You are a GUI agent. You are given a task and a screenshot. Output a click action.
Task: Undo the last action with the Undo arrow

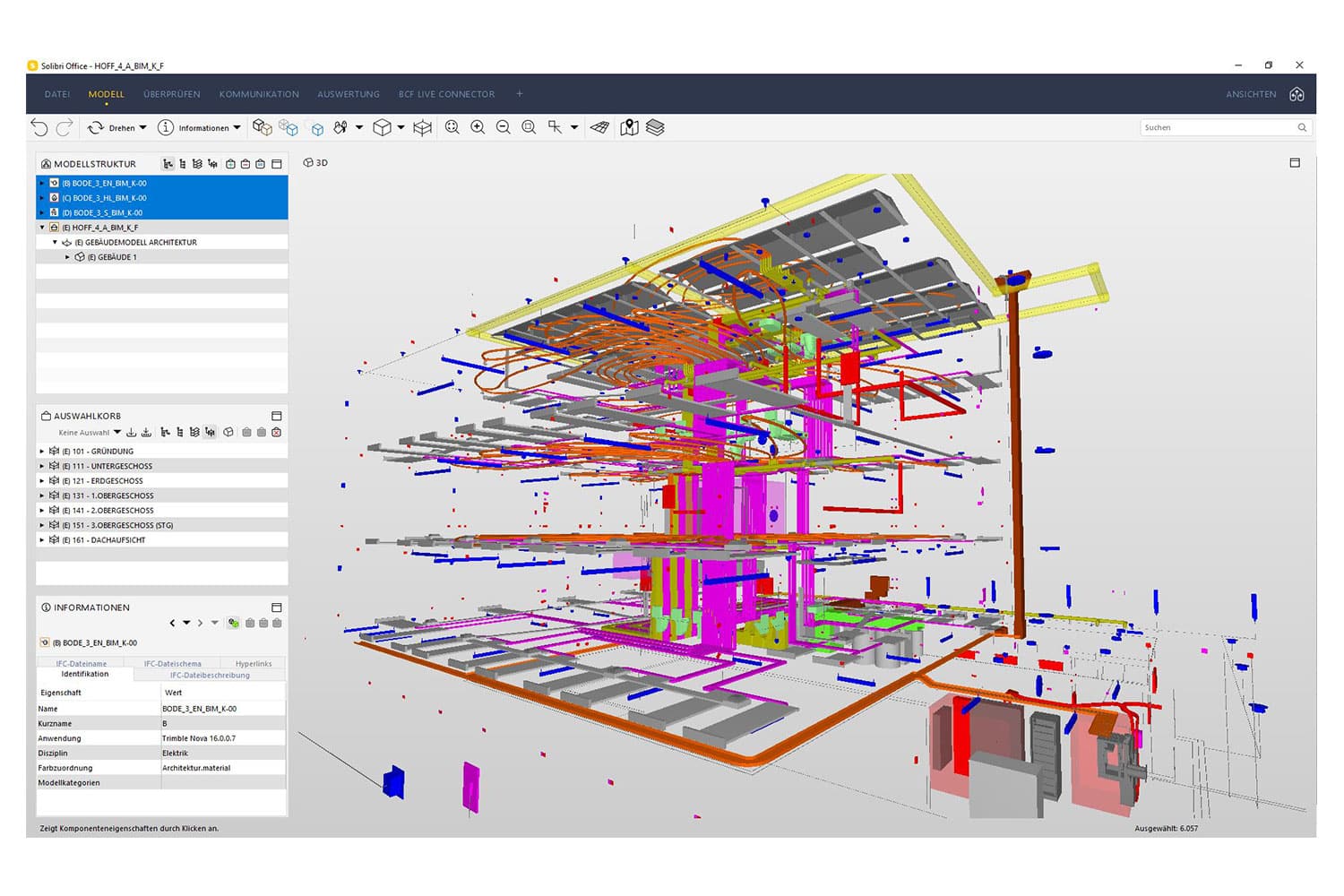coord(39,128)
